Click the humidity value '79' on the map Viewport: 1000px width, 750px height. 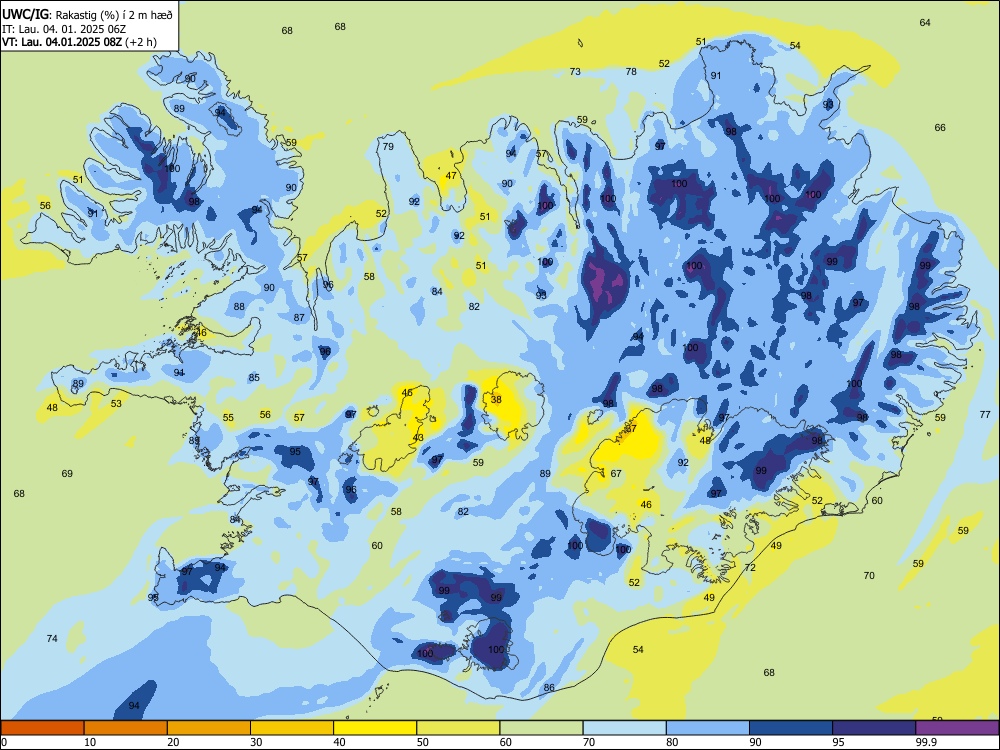coord(388,147)
